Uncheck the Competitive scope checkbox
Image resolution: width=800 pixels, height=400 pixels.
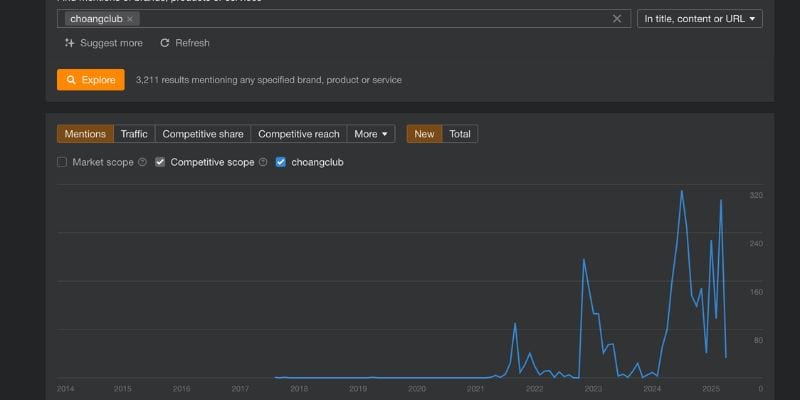160,162
